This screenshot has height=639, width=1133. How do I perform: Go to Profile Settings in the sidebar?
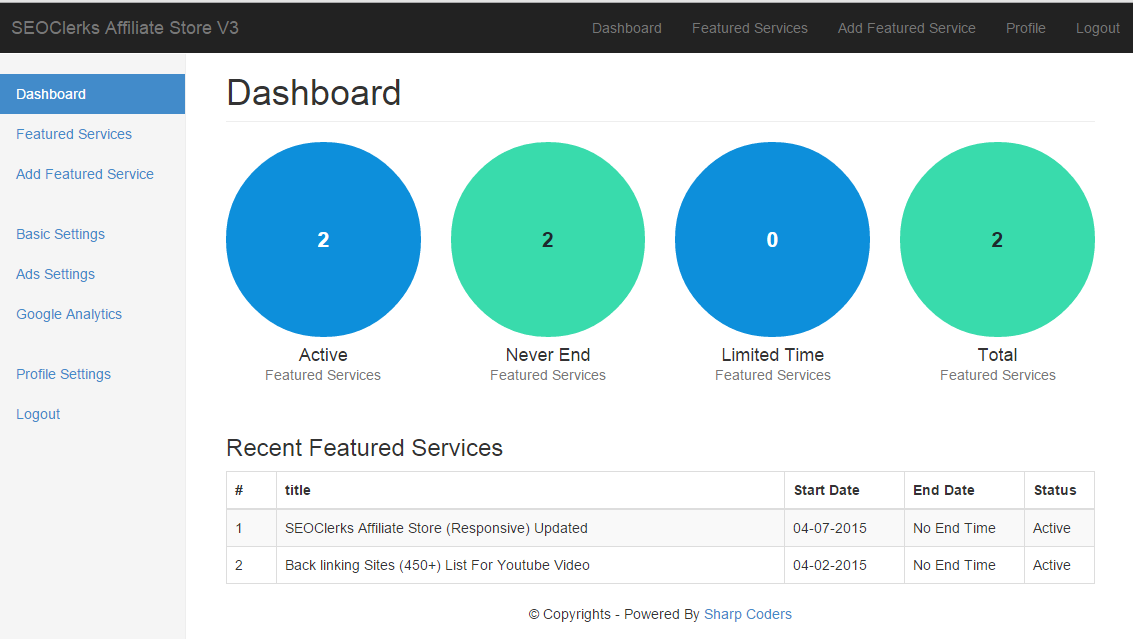(63, 374)
